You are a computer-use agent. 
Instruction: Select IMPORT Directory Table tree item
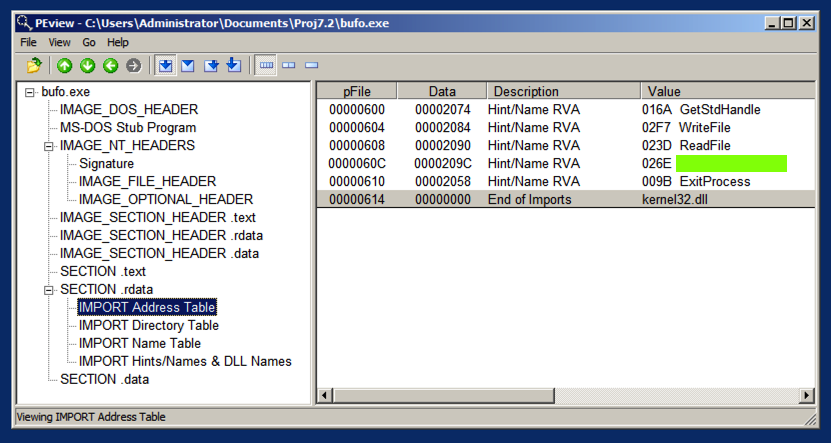click(149, 325)
